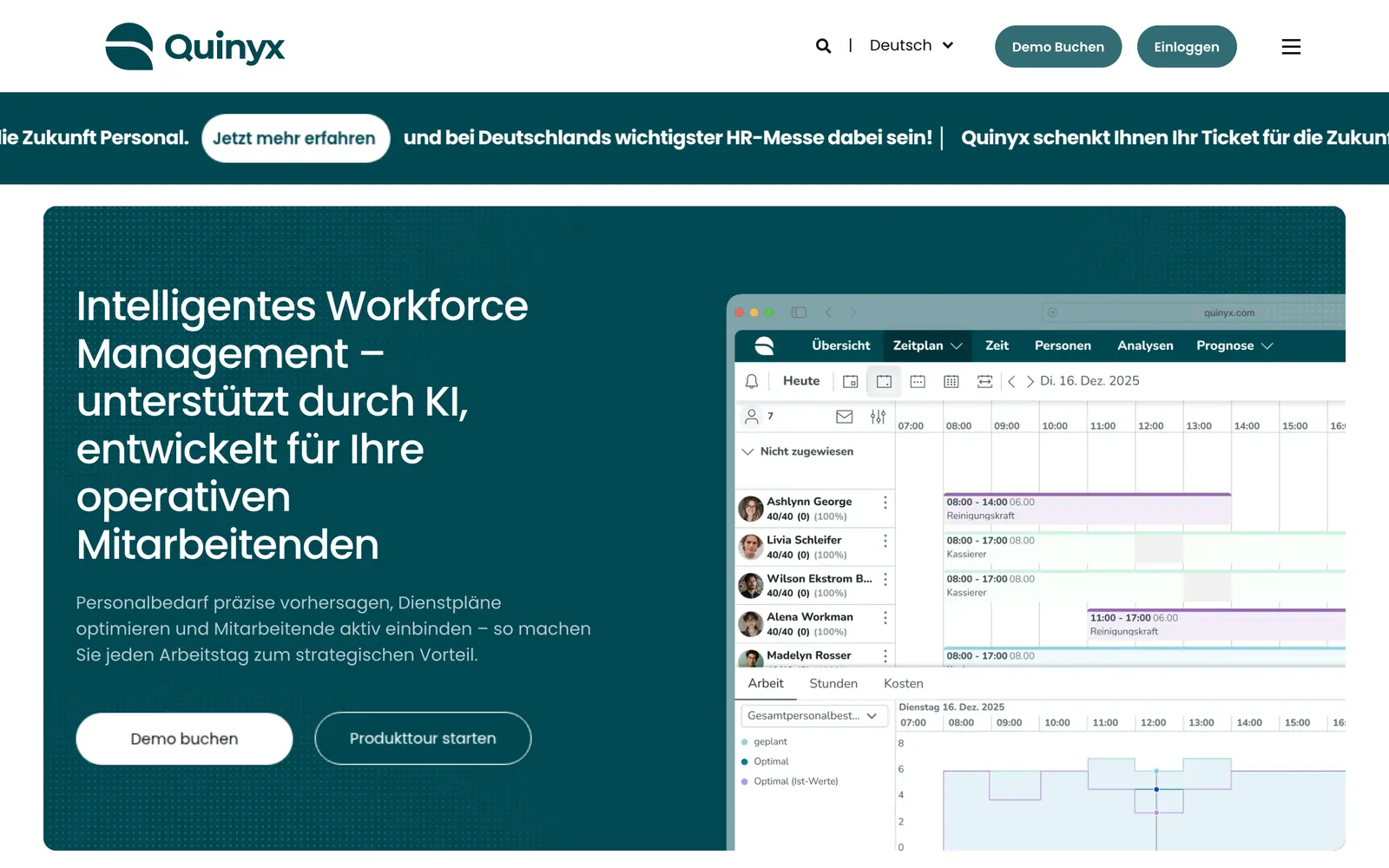Click Ashlynn George's avatar

click(750, 509)
